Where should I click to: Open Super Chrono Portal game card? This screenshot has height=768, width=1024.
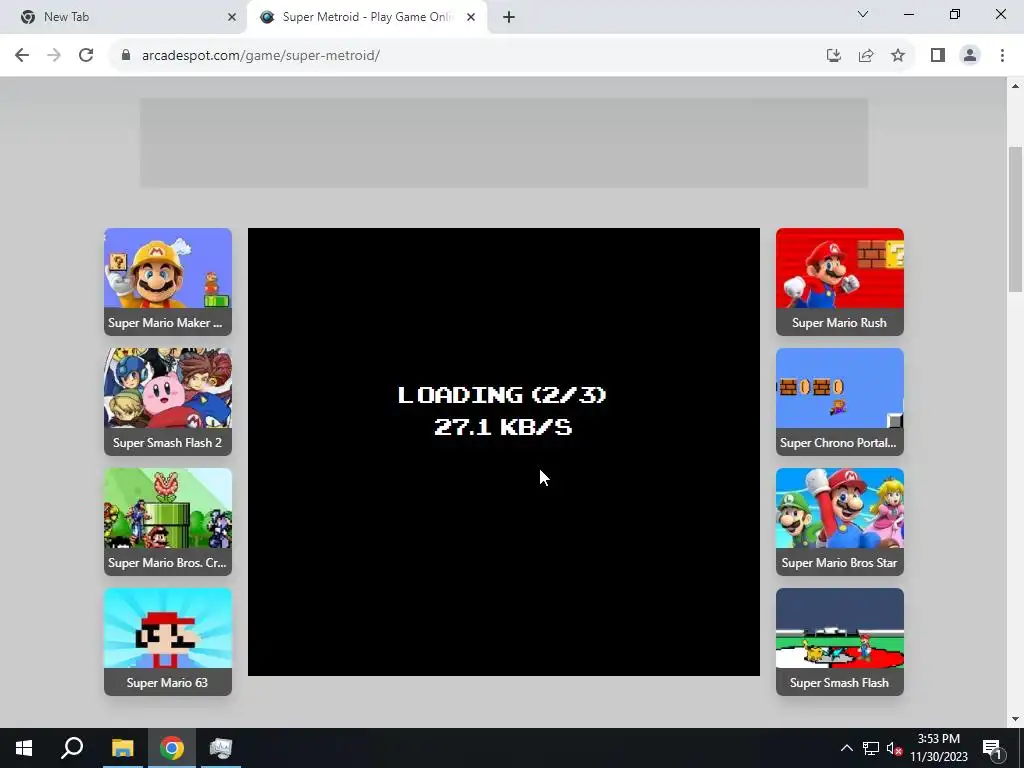point(840,402)
